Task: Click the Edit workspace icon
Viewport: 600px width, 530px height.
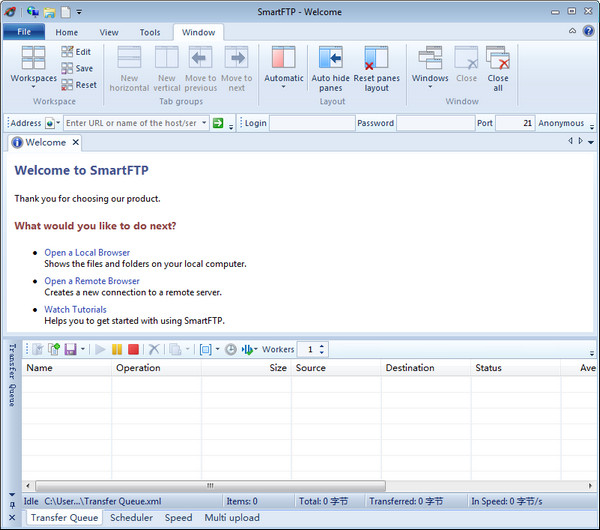Action: pos(67,52)
